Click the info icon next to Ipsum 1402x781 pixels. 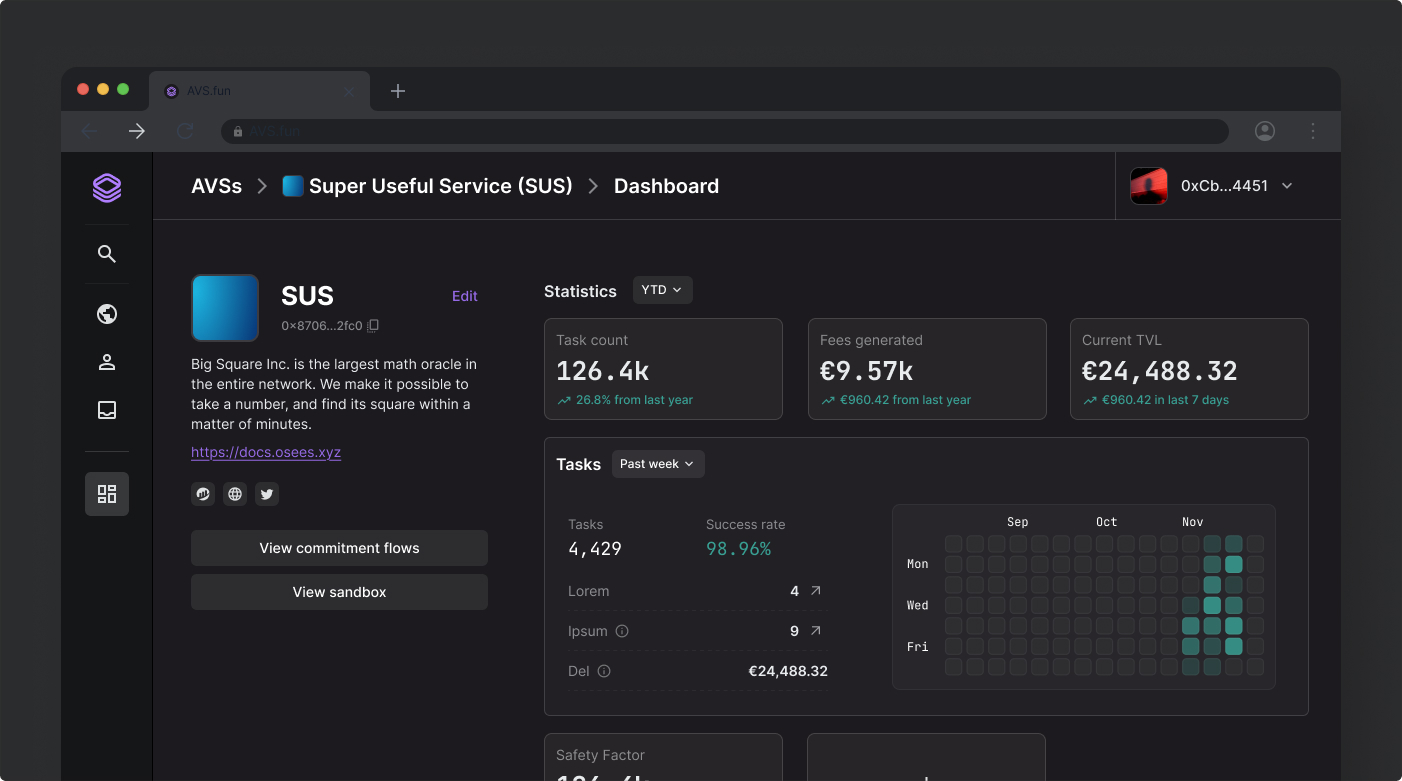(x=622, y=630)
